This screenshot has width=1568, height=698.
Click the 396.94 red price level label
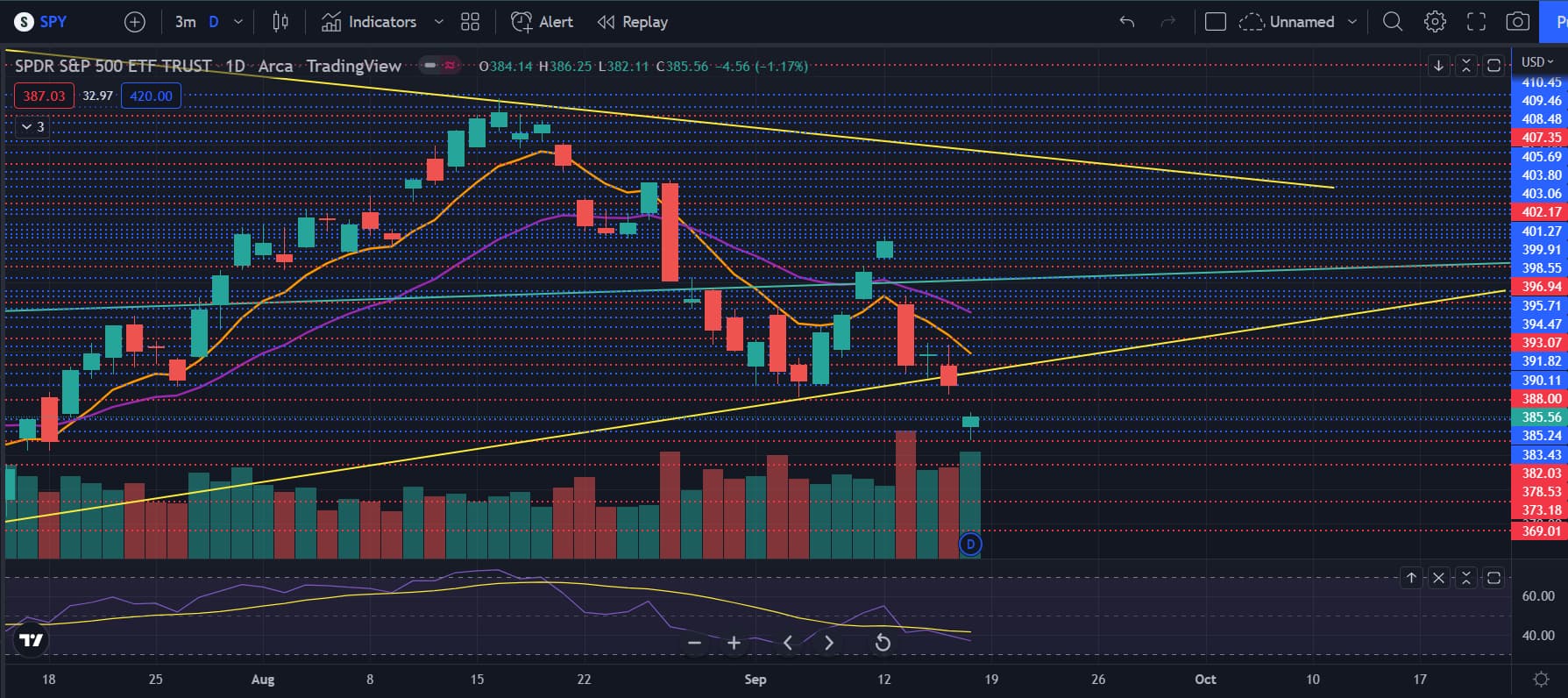[1540, 287]
